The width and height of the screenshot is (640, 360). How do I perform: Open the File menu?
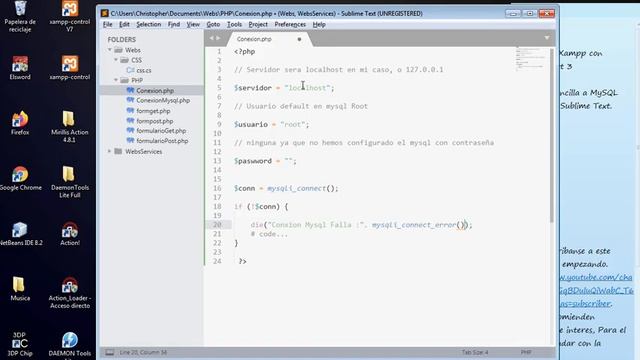107,24
